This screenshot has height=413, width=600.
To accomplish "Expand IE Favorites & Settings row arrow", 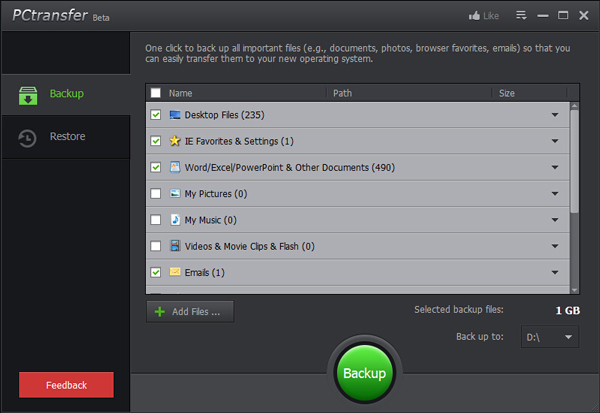I will pos(555,141).
